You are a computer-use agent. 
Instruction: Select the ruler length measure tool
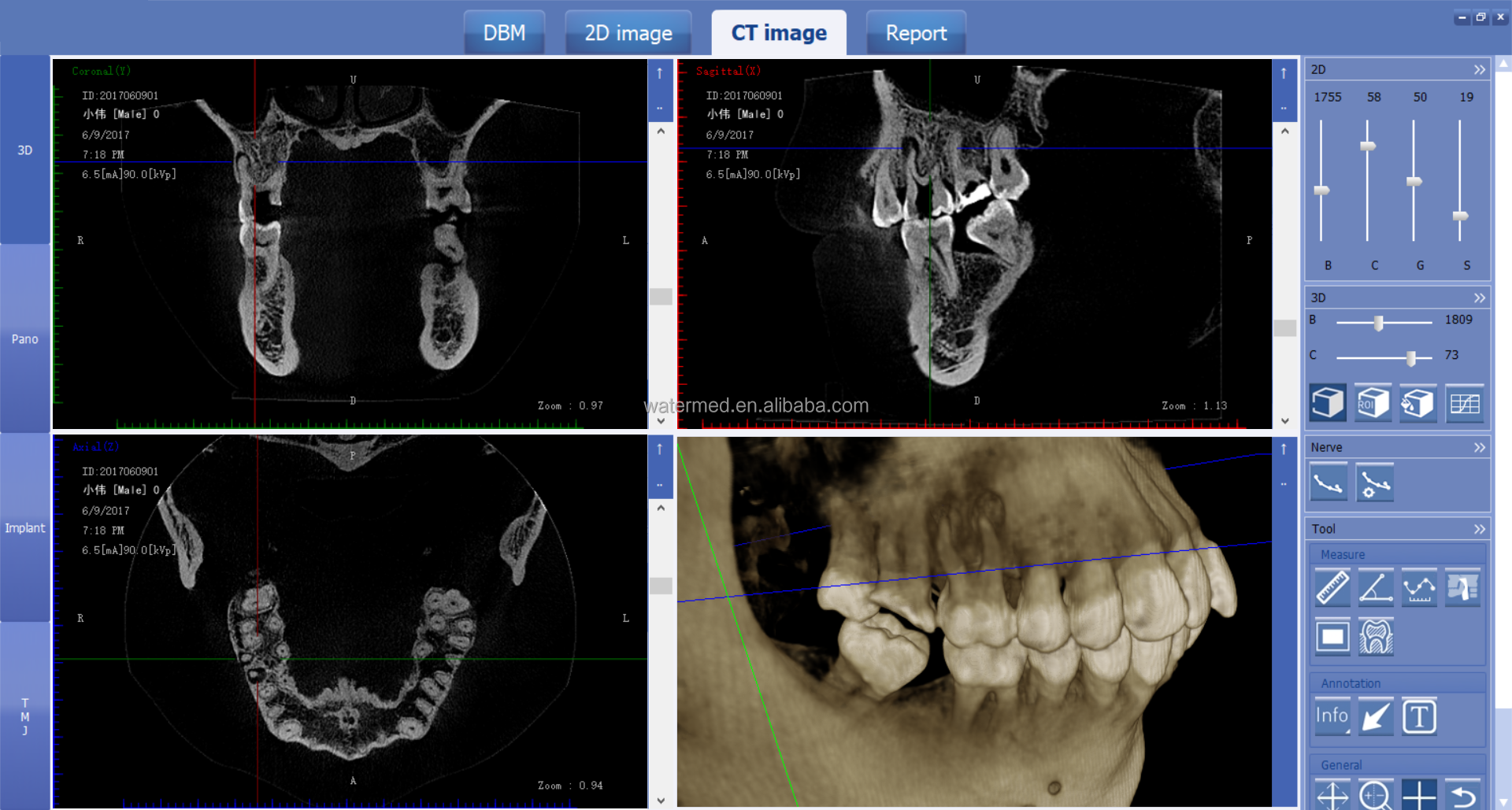click(x=1332, y=588)
